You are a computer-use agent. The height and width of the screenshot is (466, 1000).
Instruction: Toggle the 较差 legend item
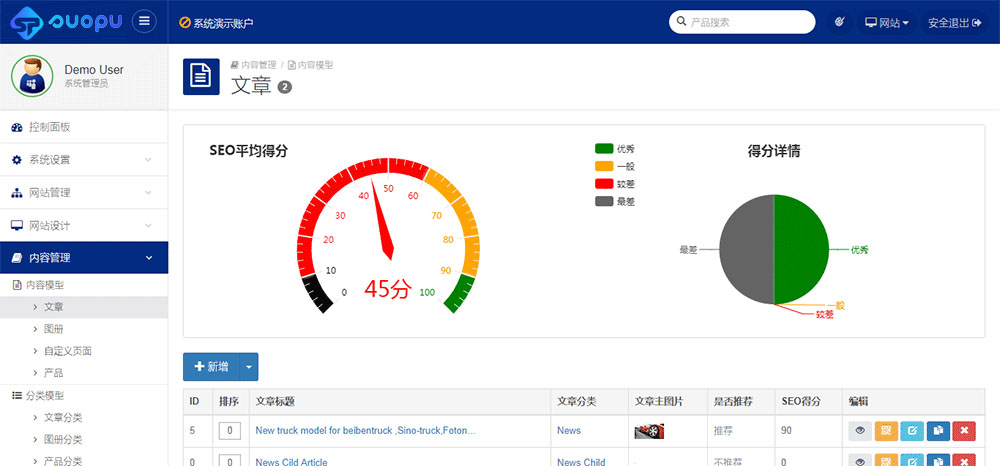click(x=614, y=184)
